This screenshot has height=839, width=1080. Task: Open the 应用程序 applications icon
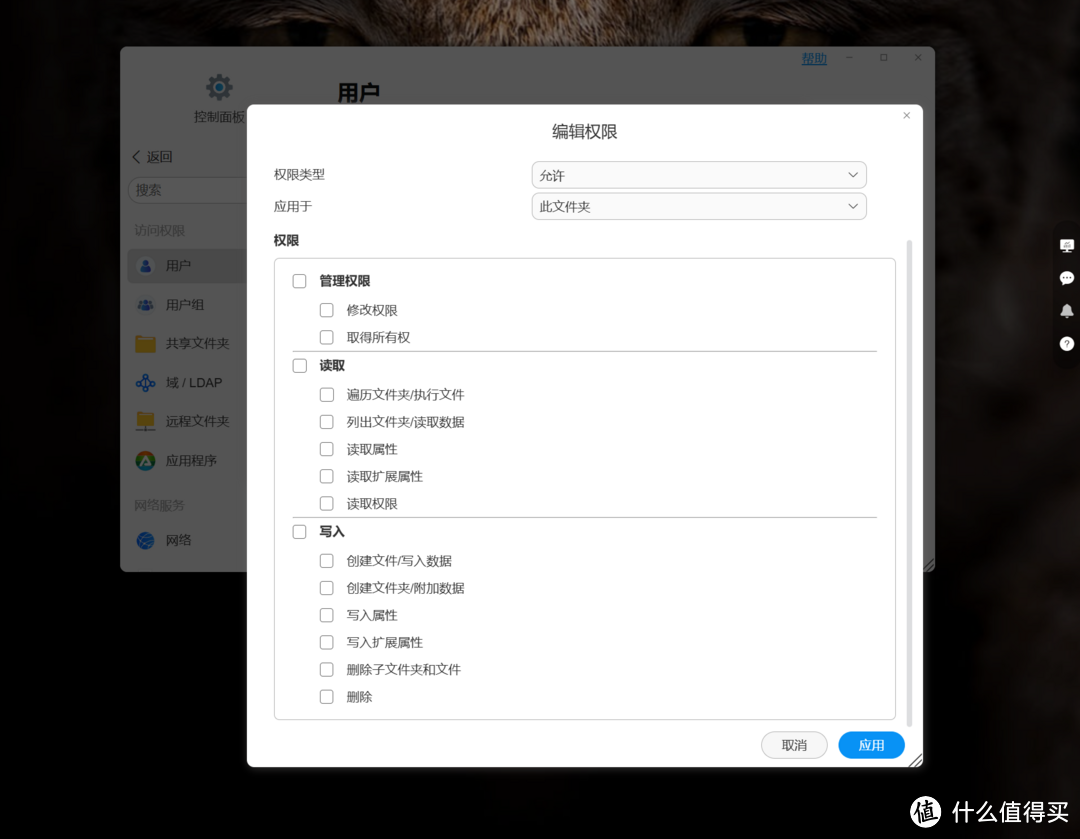(145, 460)
